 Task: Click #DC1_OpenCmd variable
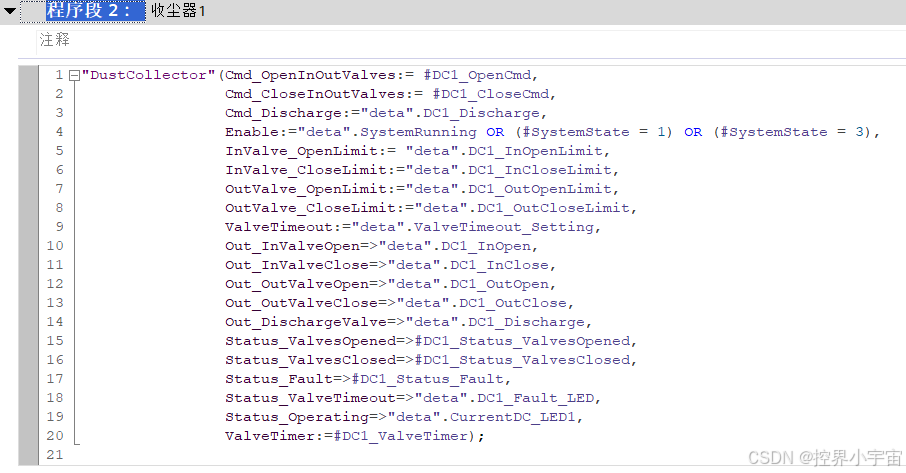coord(477,75)
